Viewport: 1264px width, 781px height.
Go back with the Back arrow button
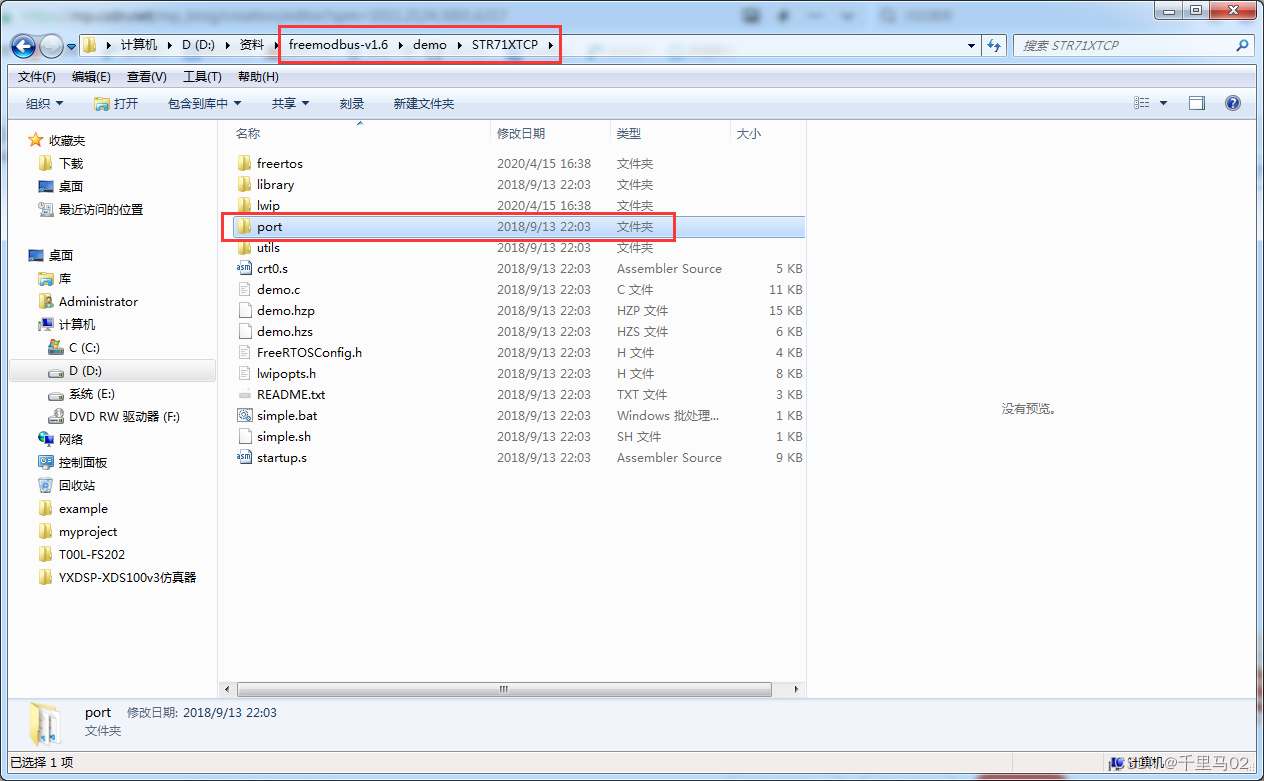coord(24,46)
